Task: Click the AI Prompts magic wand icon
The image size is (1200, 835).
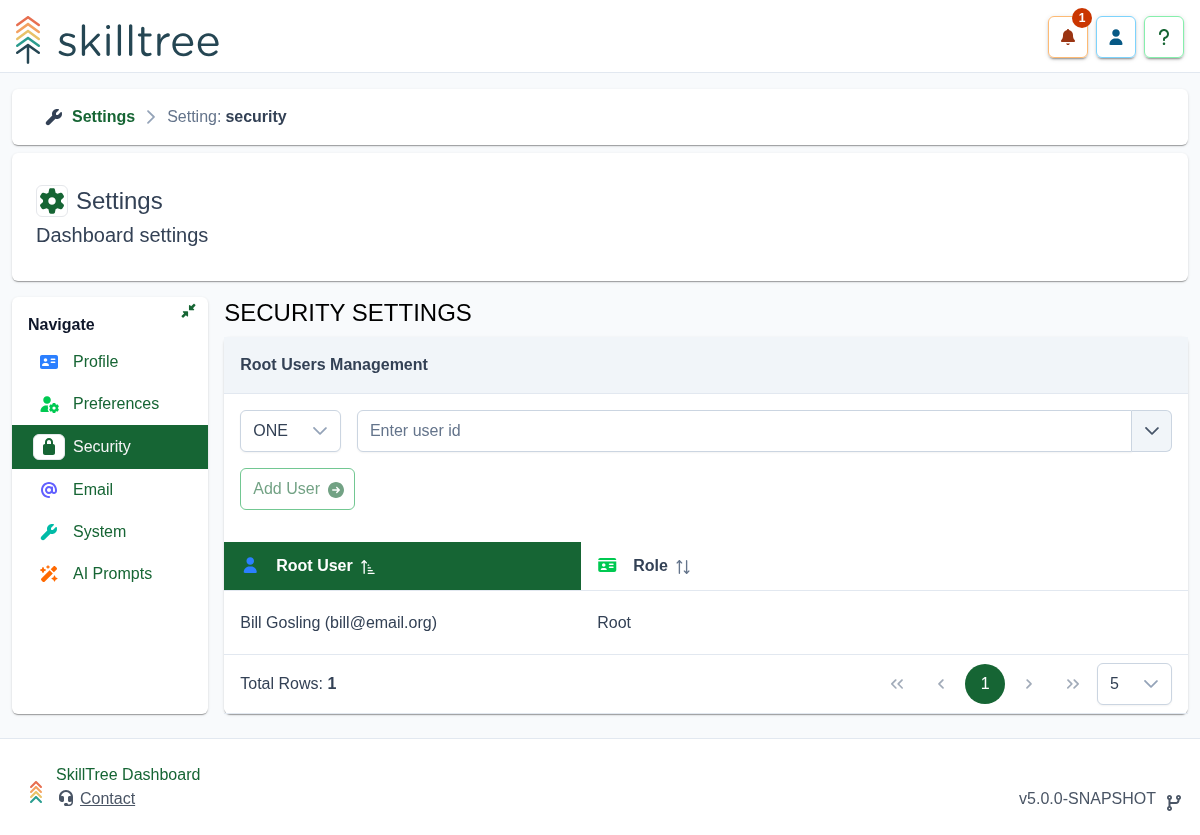Action: (x=49, y=574)
